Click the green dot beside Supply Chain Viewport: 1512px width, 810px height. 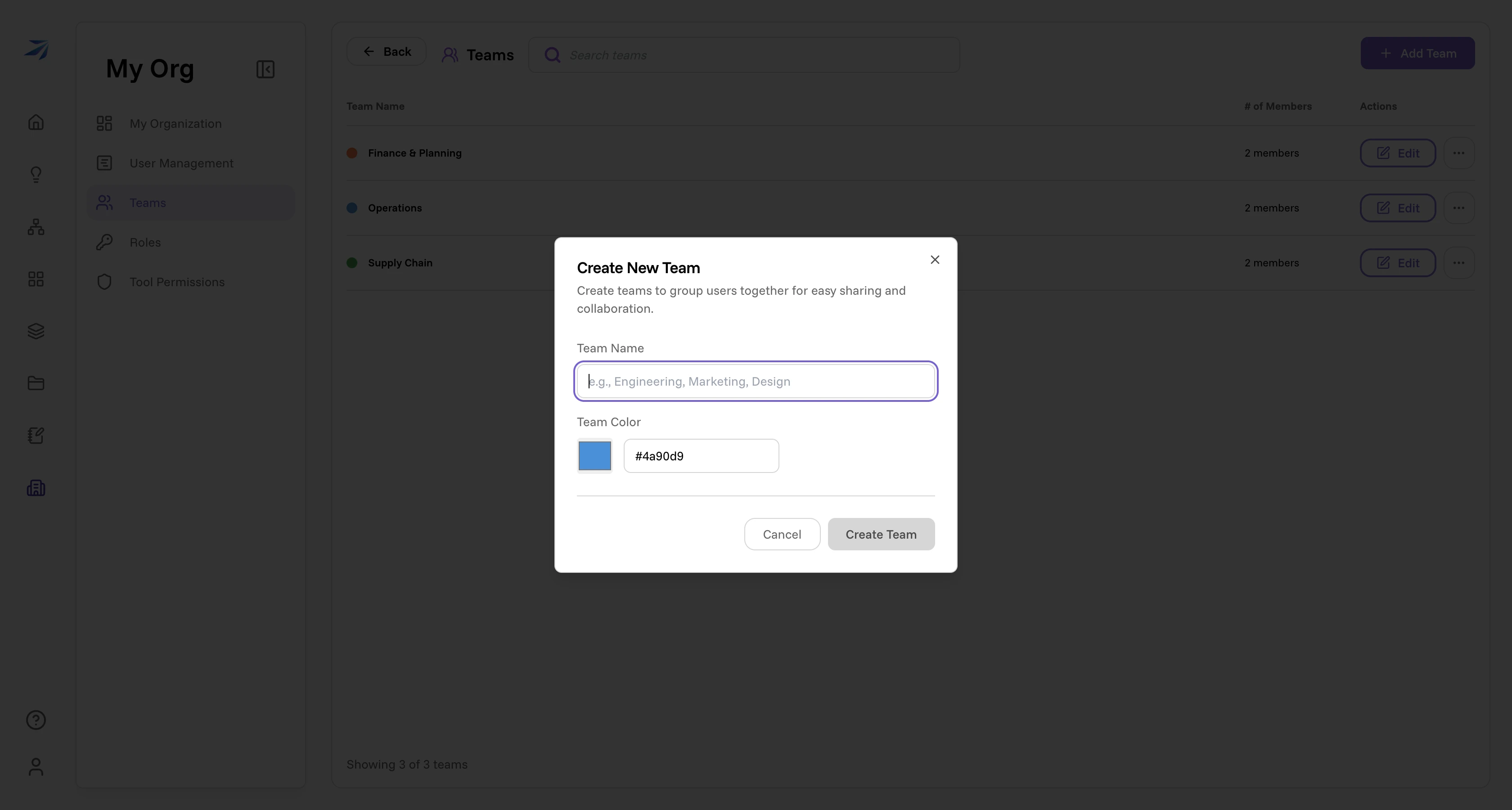(352, 263)
